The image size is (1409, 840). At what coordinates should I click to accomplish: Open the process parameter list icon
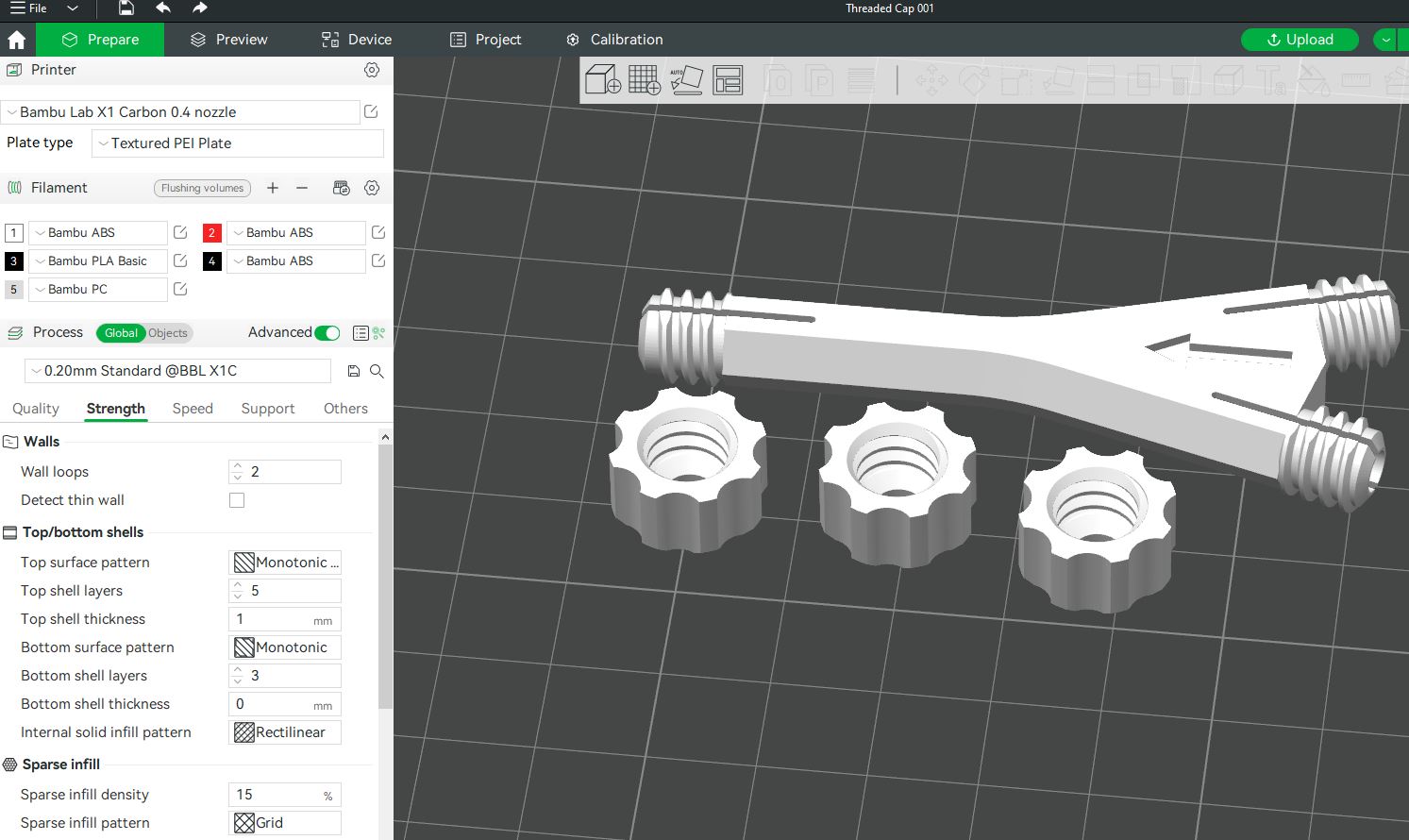[x=360, y=332]
